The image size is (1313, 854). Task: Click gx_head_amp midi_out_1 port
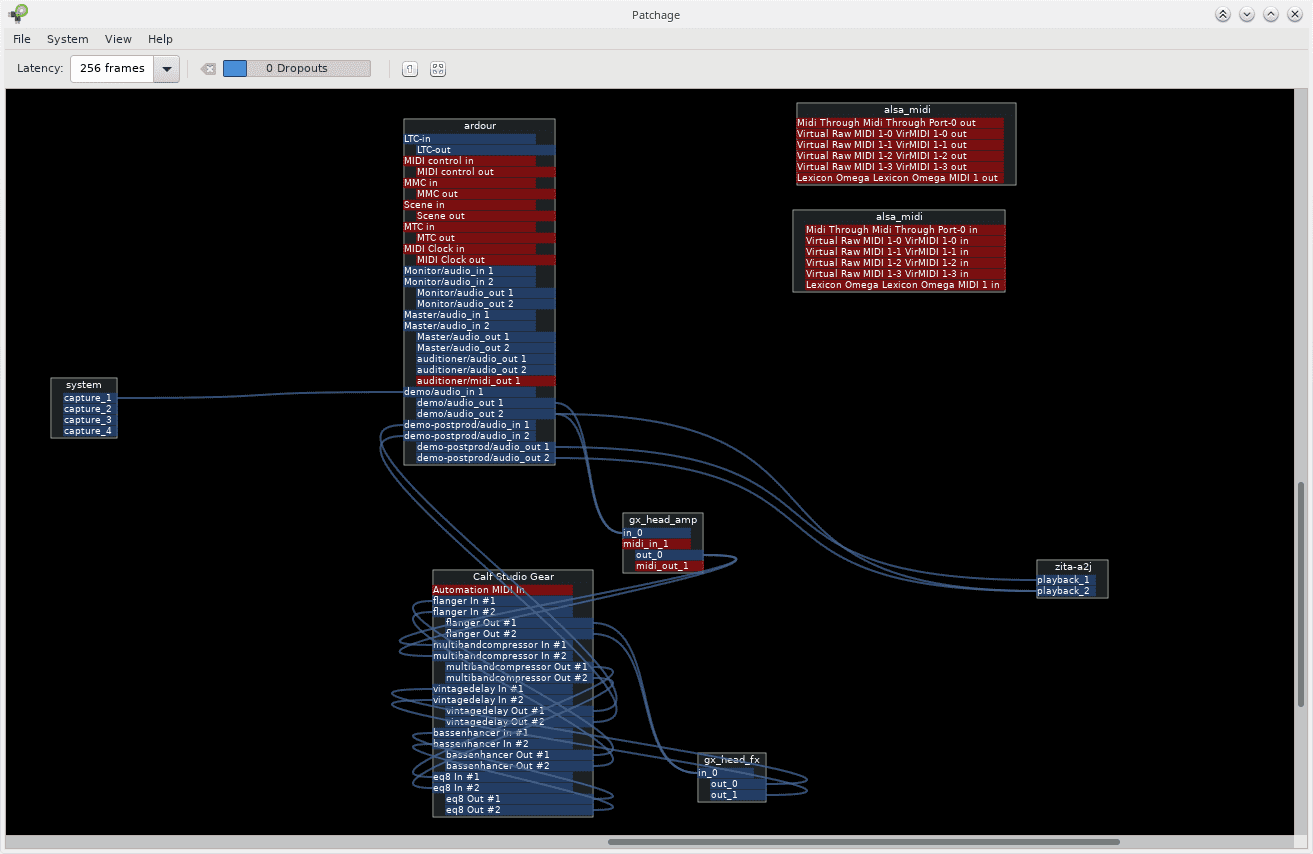coord(669,566)
